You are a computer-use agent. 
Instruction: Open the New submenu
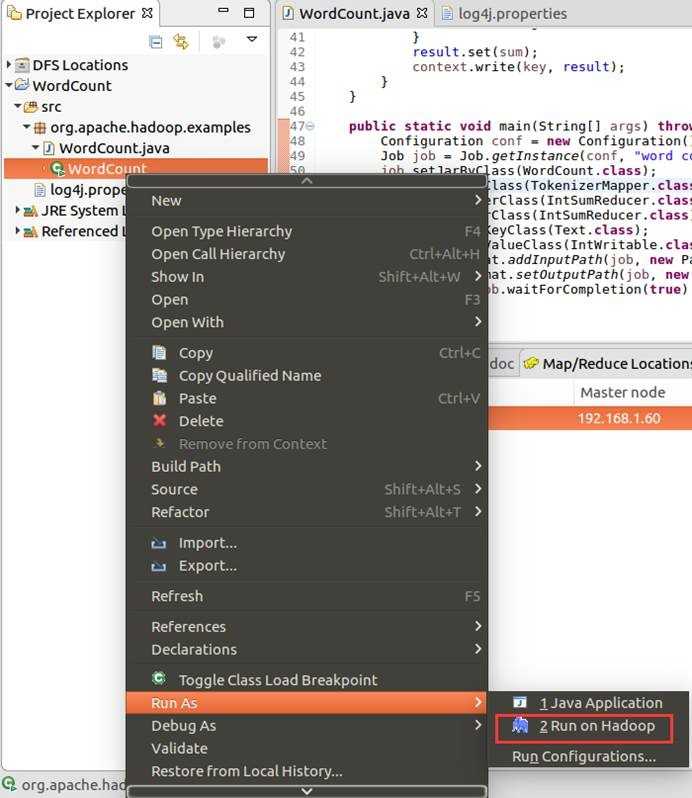pyautogui.click(x=307, y=201)
